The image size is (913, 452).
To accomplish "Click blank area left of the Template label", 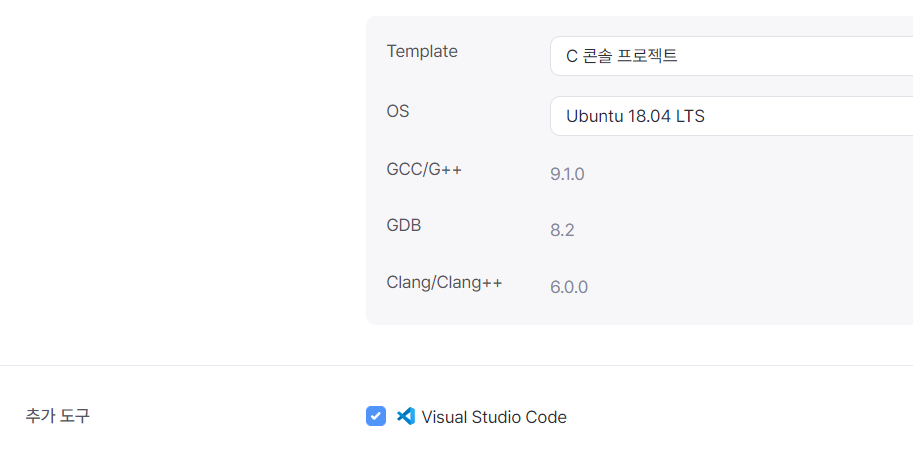I will coord(180,51).
